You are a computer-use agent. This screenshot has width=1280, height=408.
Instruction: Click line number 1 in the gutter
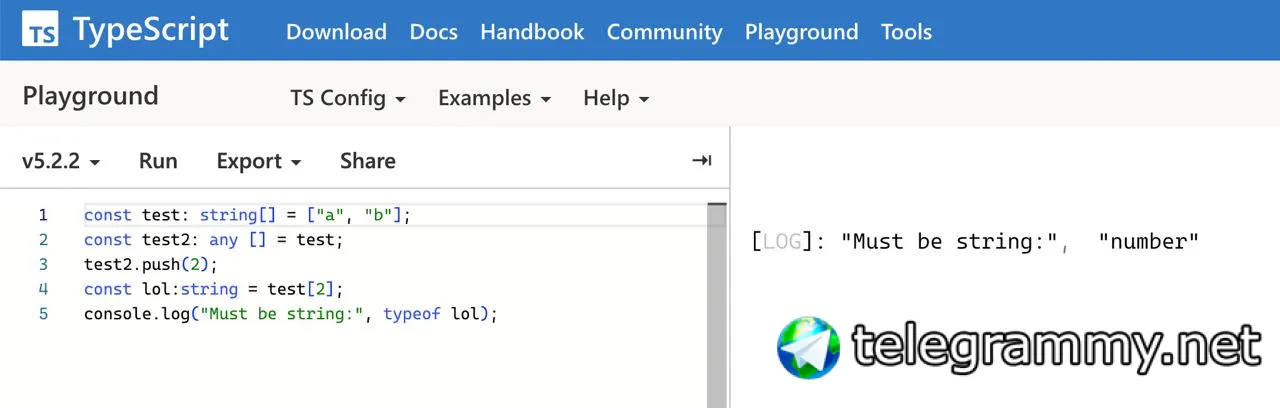[43, 215]
